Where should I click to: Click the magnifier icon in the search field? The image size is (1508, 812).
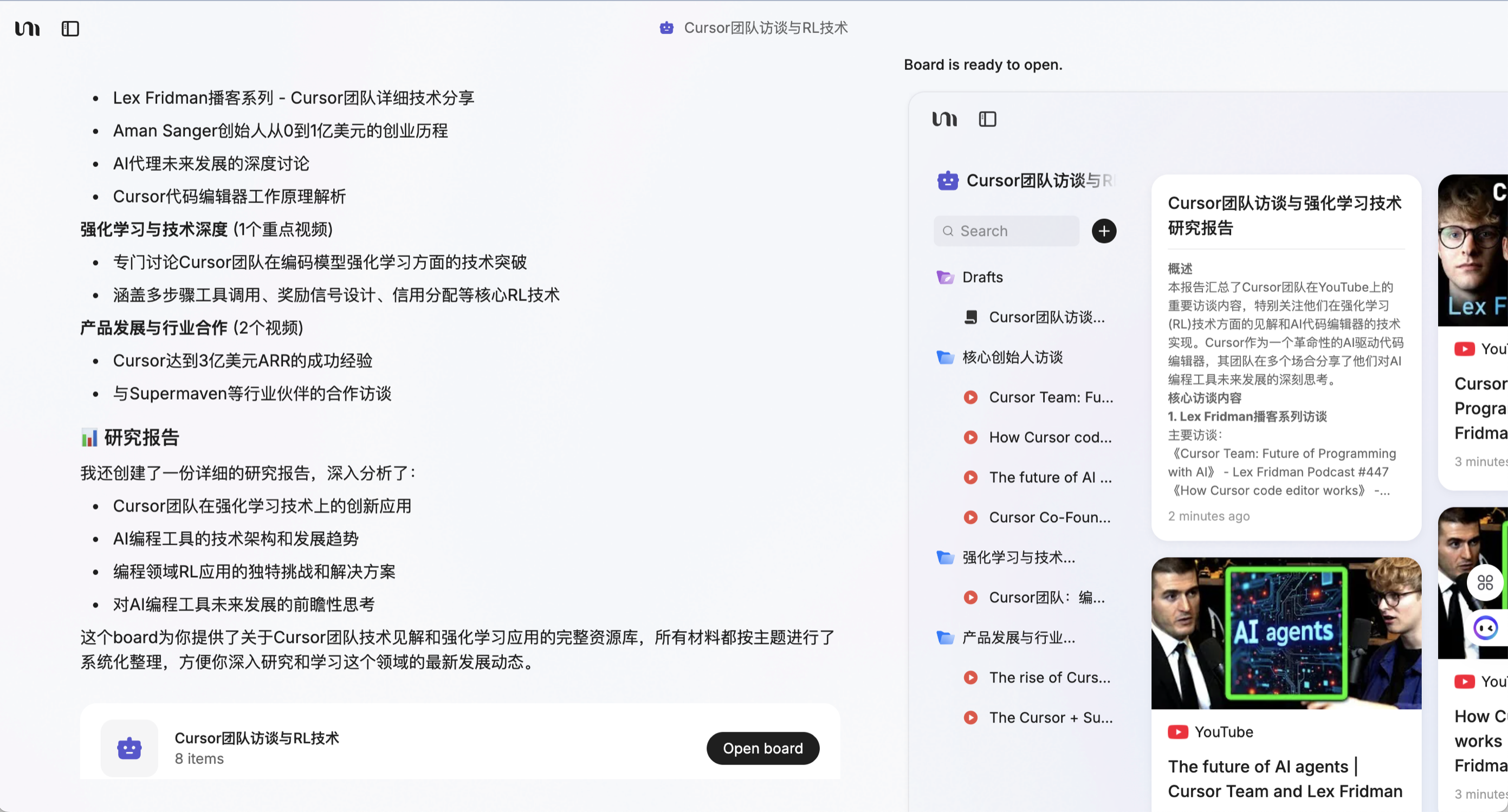pos(948,231)
